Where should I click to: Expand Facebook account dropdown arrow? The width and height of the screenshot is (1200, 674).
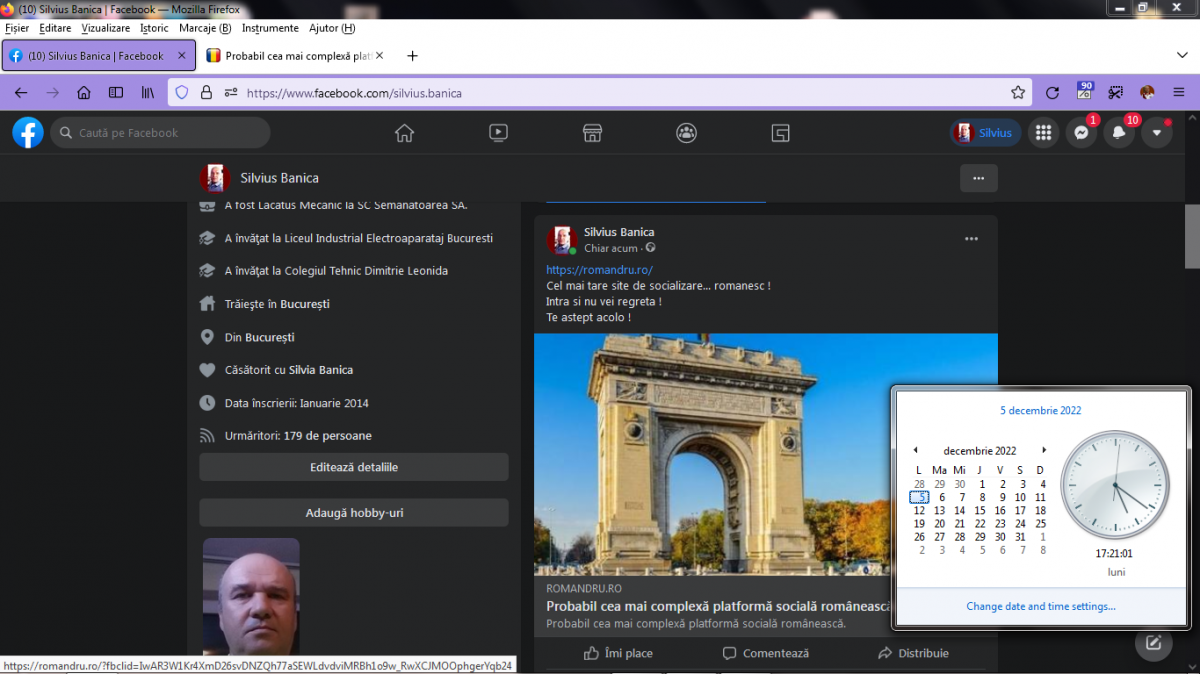(1157, 133)
